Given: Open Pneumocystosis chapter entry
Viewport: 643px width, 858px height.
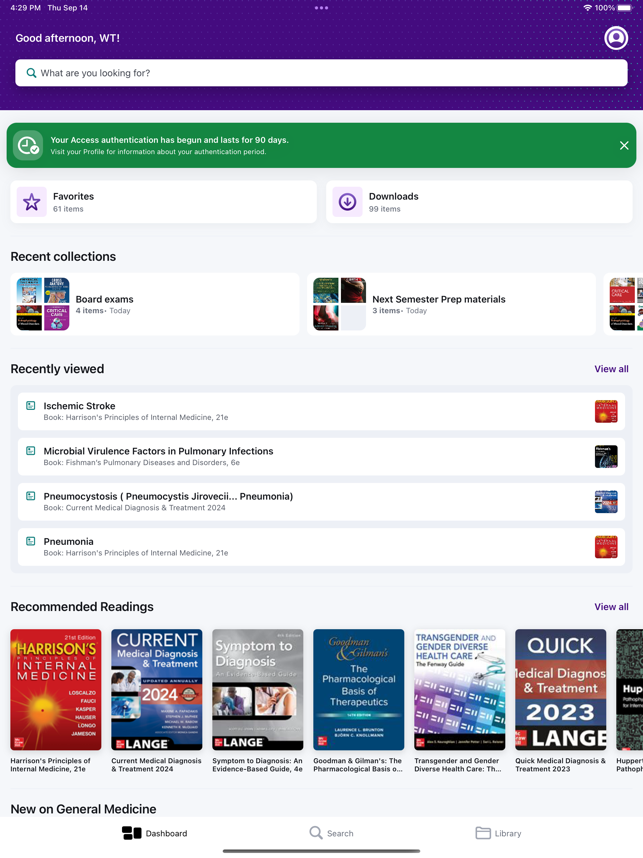Looking at the screenshot, I should coord(321,502).
